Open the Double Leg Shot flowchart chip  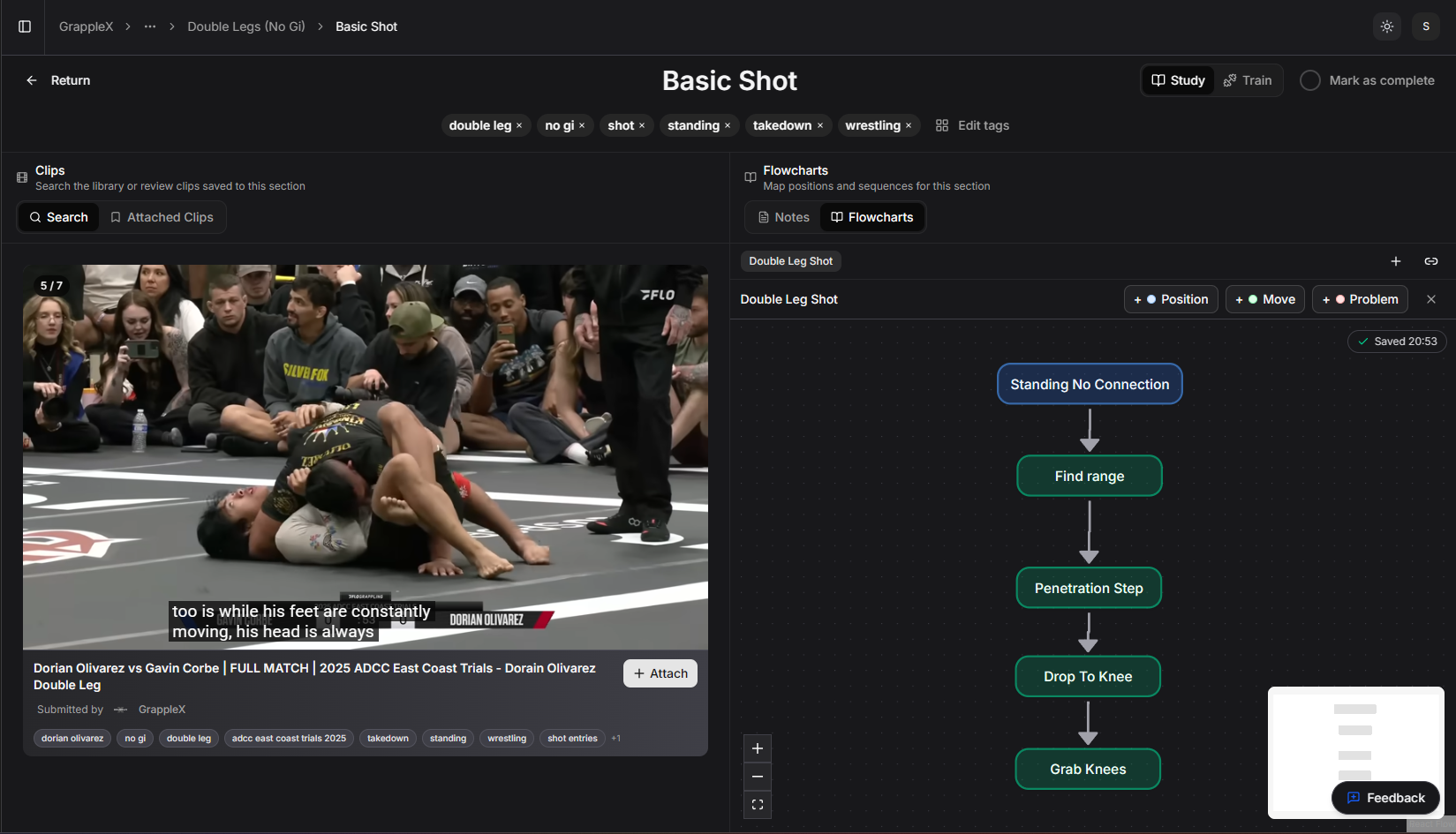click(x=790, y=261)
